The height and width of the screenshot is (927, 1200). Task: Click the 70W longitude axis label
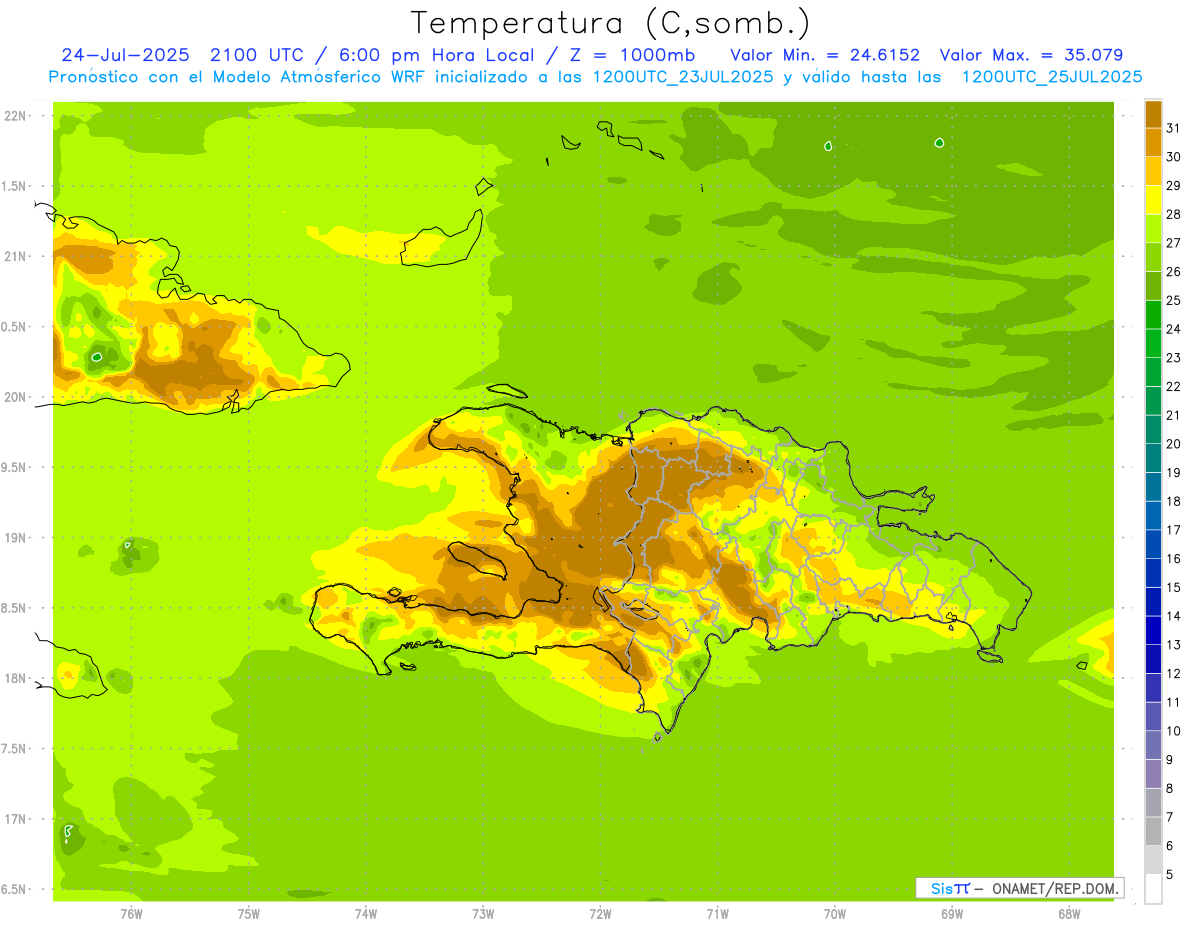pos(835,913)
